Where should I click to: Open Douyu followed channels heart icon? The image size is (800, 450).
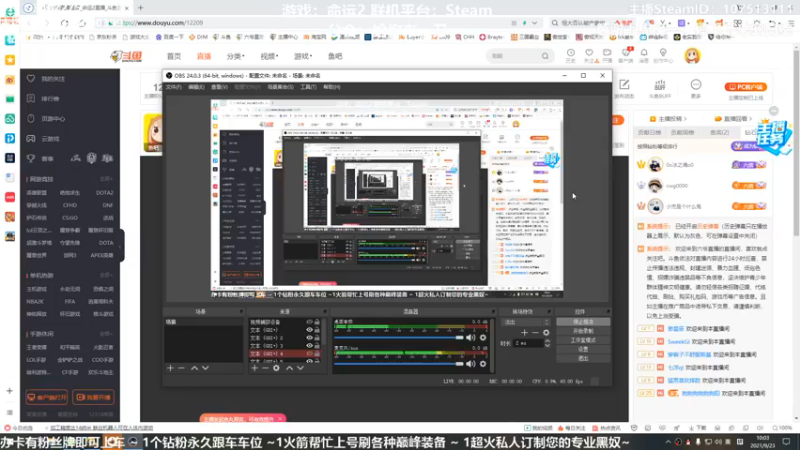click(589, 53)
